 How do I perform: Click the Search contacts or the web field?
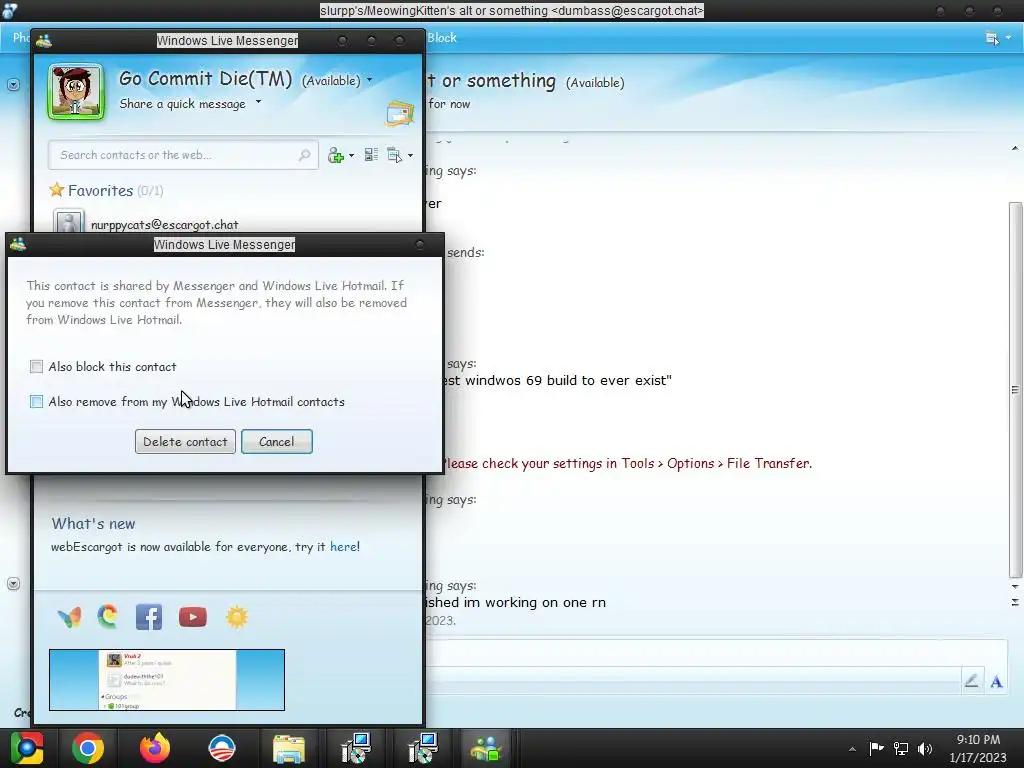point(183,155)
